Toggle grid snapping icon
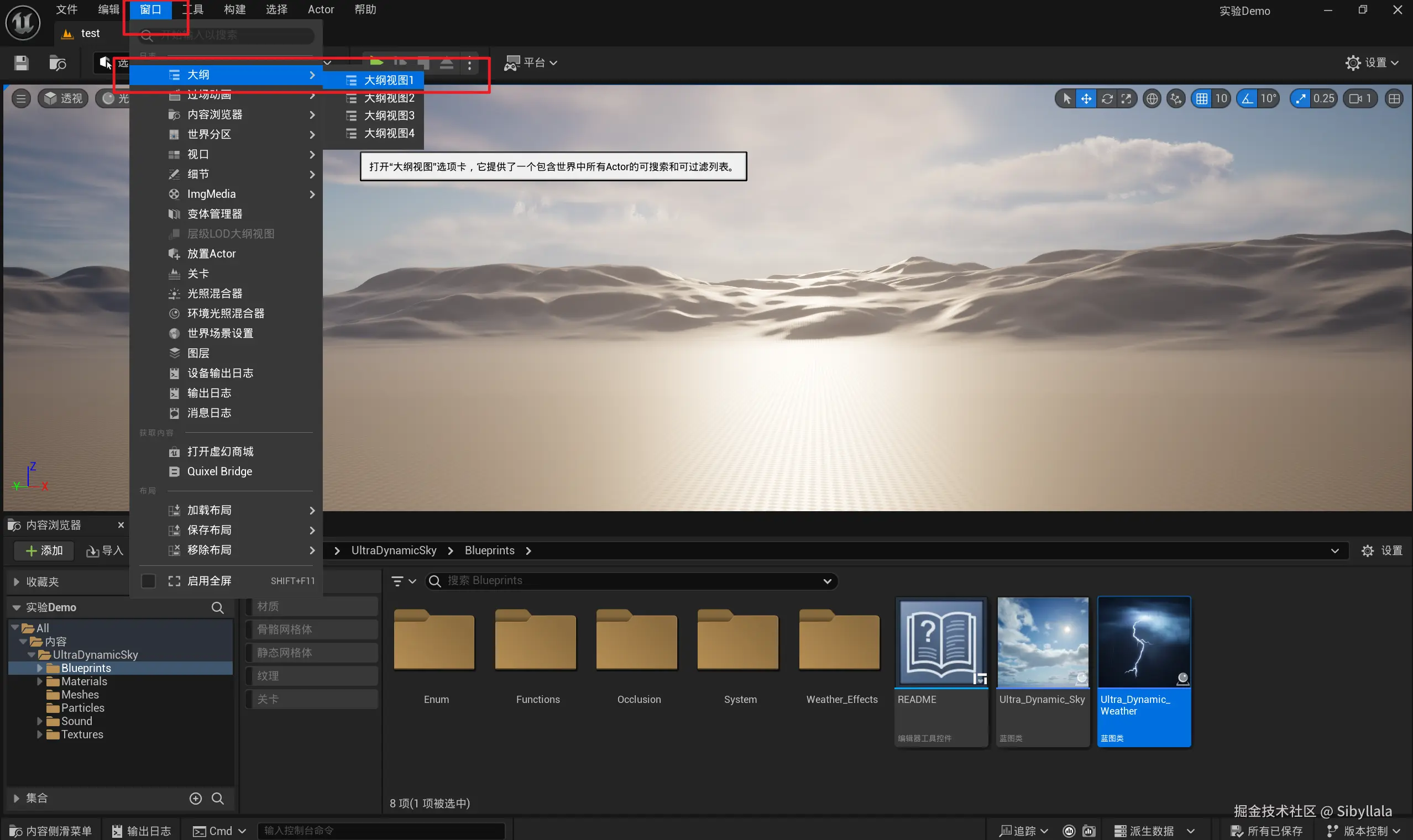1413x840 pixels. tap(1201, 98)
